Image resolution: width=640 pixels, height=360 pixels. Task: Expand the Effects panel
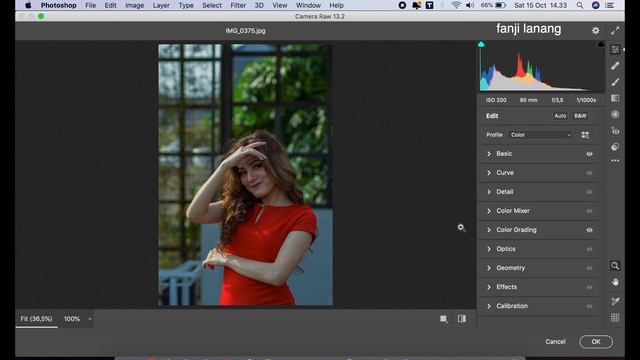point(489,287)
